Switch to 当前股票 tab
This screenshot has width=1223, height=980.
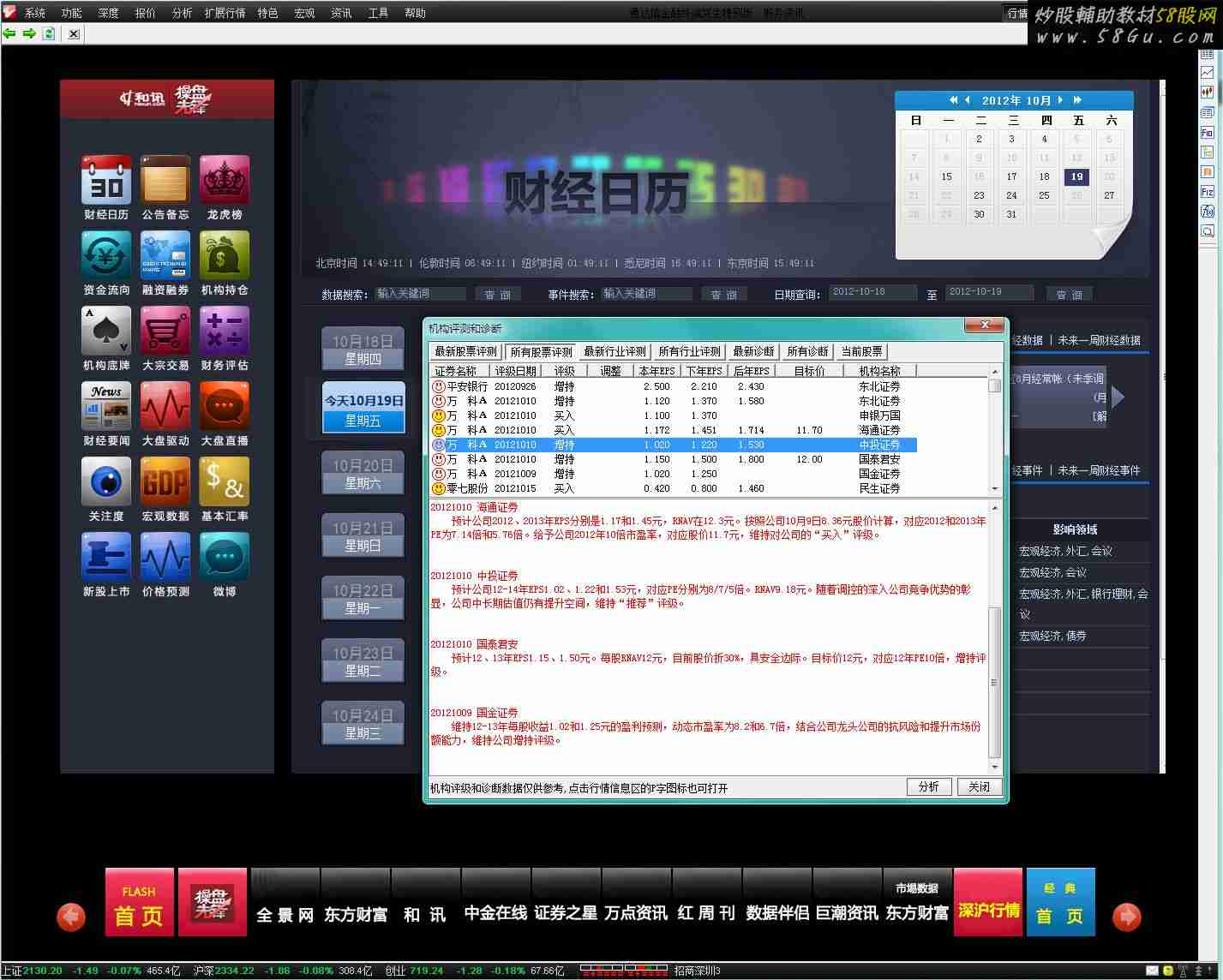[x=861, y=351]
